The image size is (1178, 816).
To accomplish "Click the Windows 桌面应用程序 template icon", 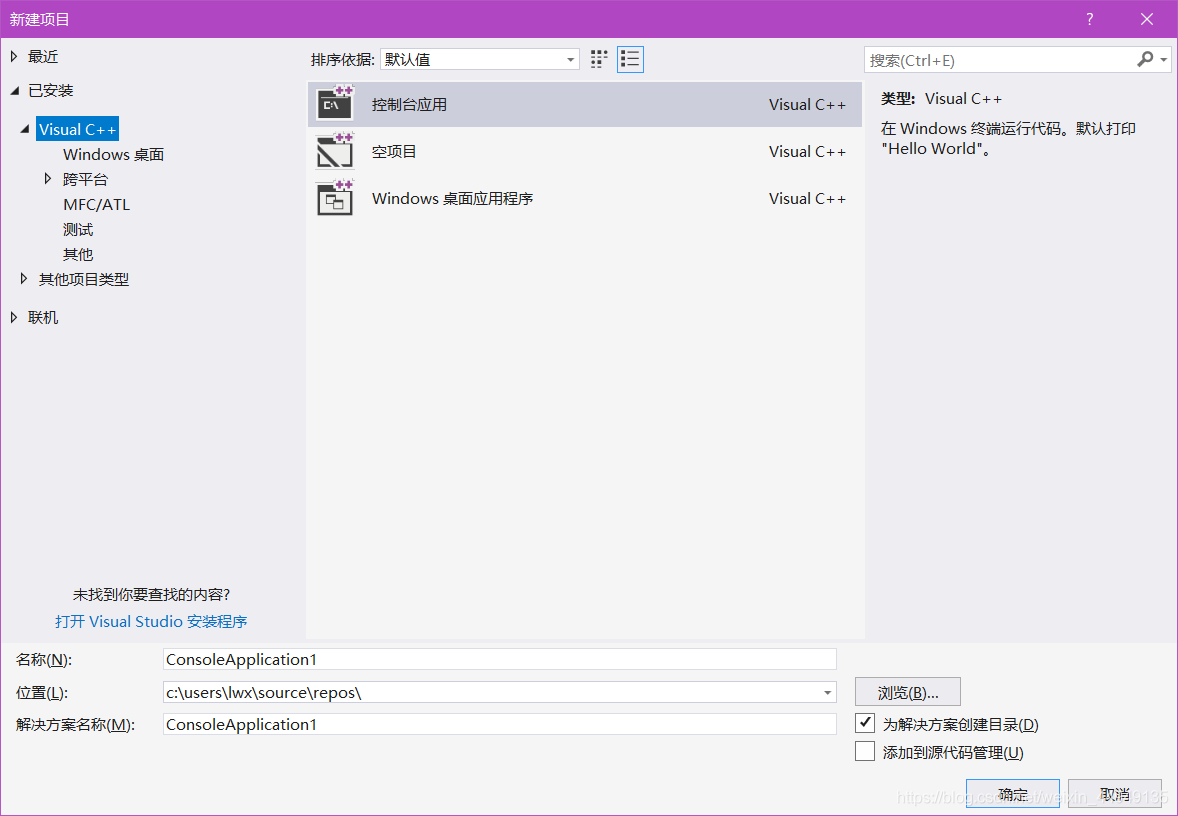I will tap(334, 198).
